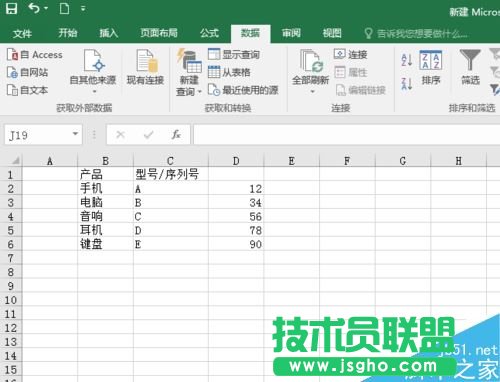500x382 pixels.
Task: Click 显示查询 in Get & Transform
Action: (x=234, y=54)
